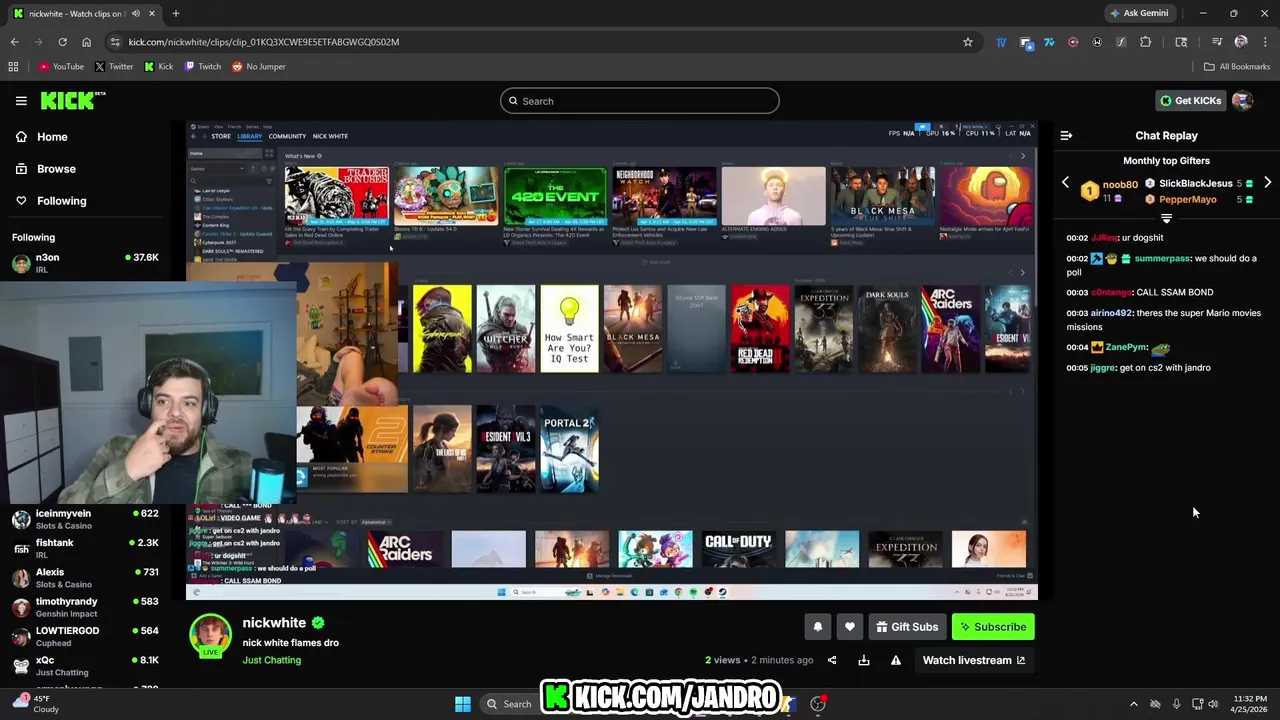Open Browse in the Kick sidebar
This screenshot has height=720, width=1280.
click(45, 169)
